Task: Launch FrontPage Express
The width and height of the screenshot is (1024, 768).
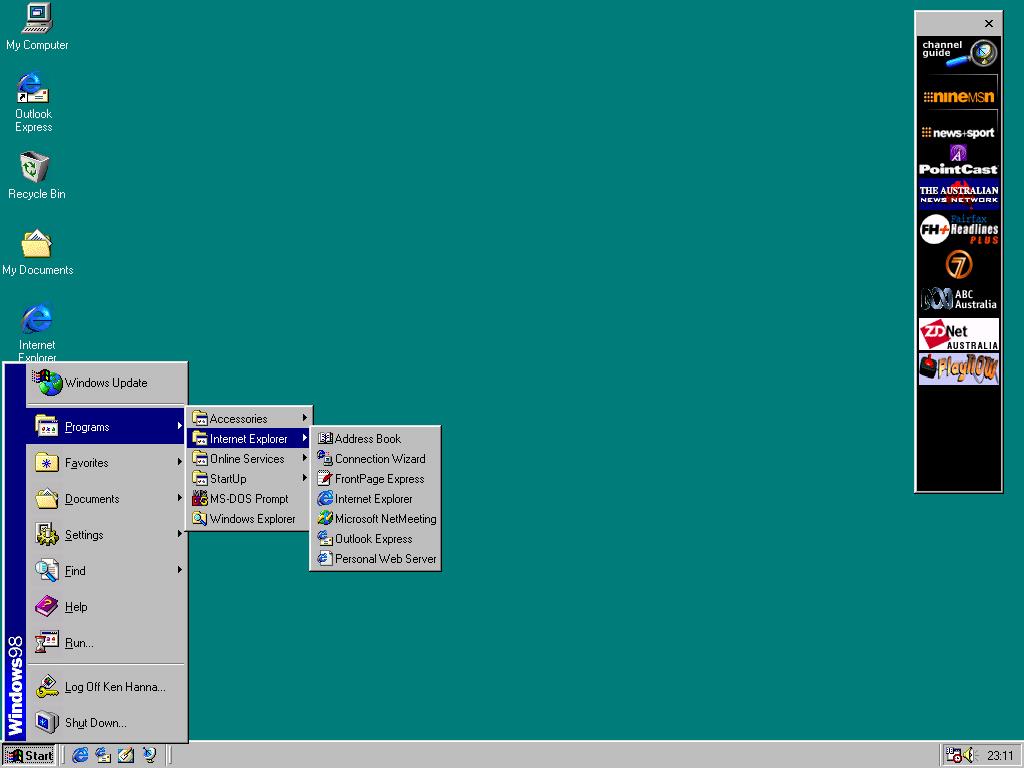Action: click(375, 479)
